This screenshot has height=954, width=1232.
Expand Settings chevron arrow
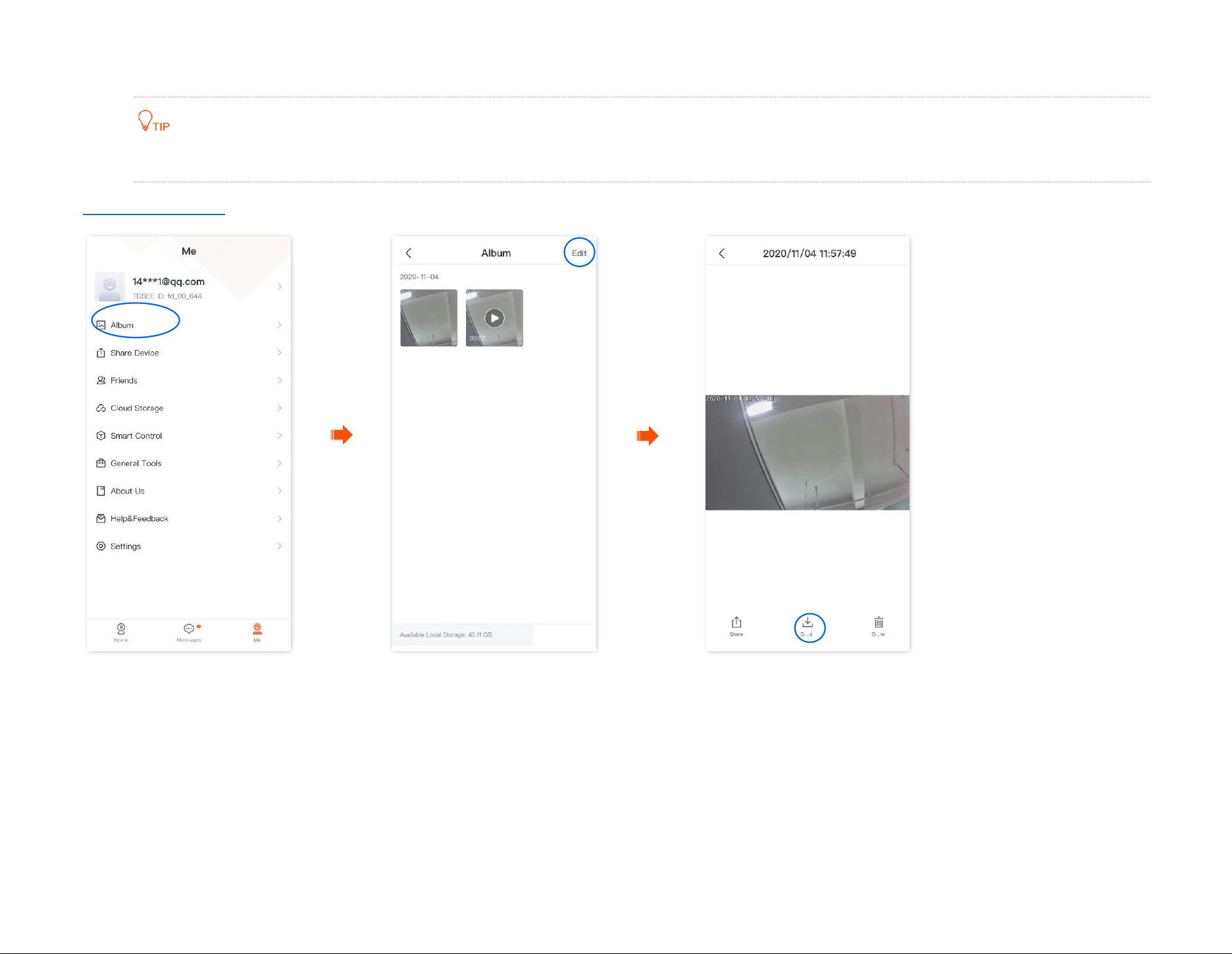pos(280,546)
